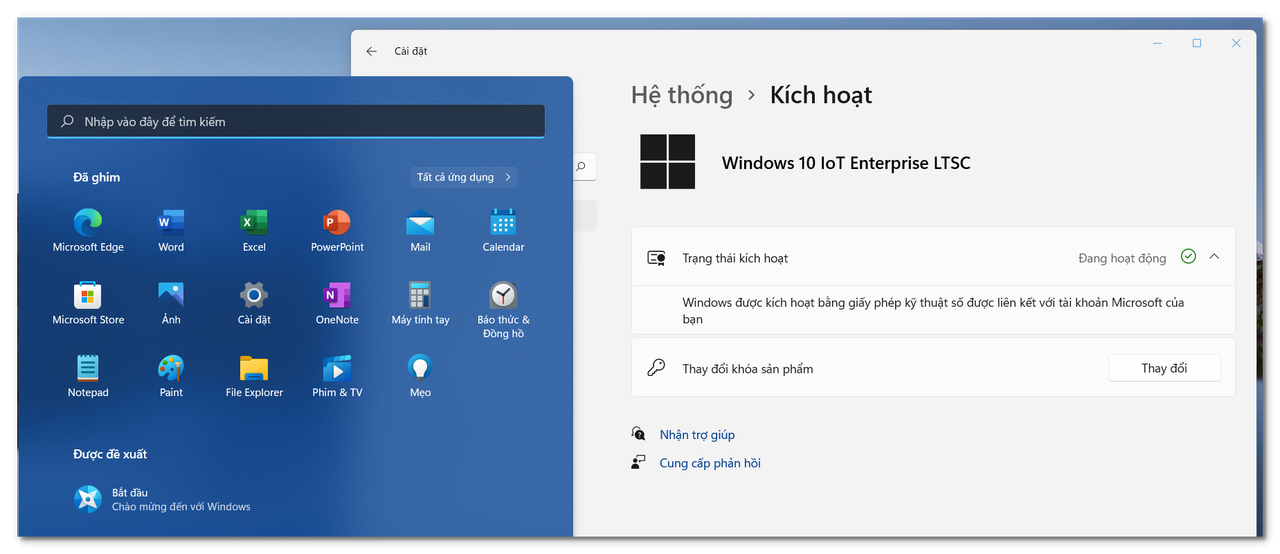This screenshot has width=1280, height=554.
Task: Click the Start menu search magnifier icon
Action: click(67, 121)
